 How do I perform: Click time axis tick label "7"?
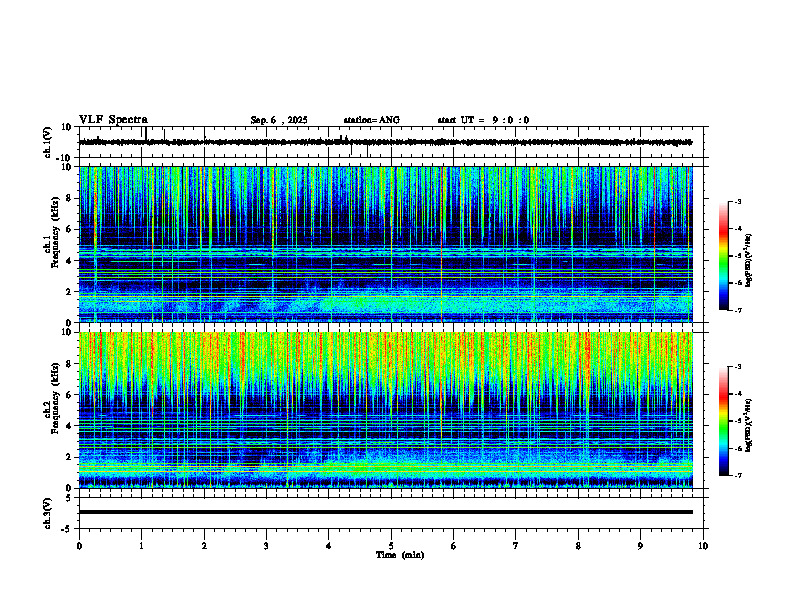(x=516, y=546)
